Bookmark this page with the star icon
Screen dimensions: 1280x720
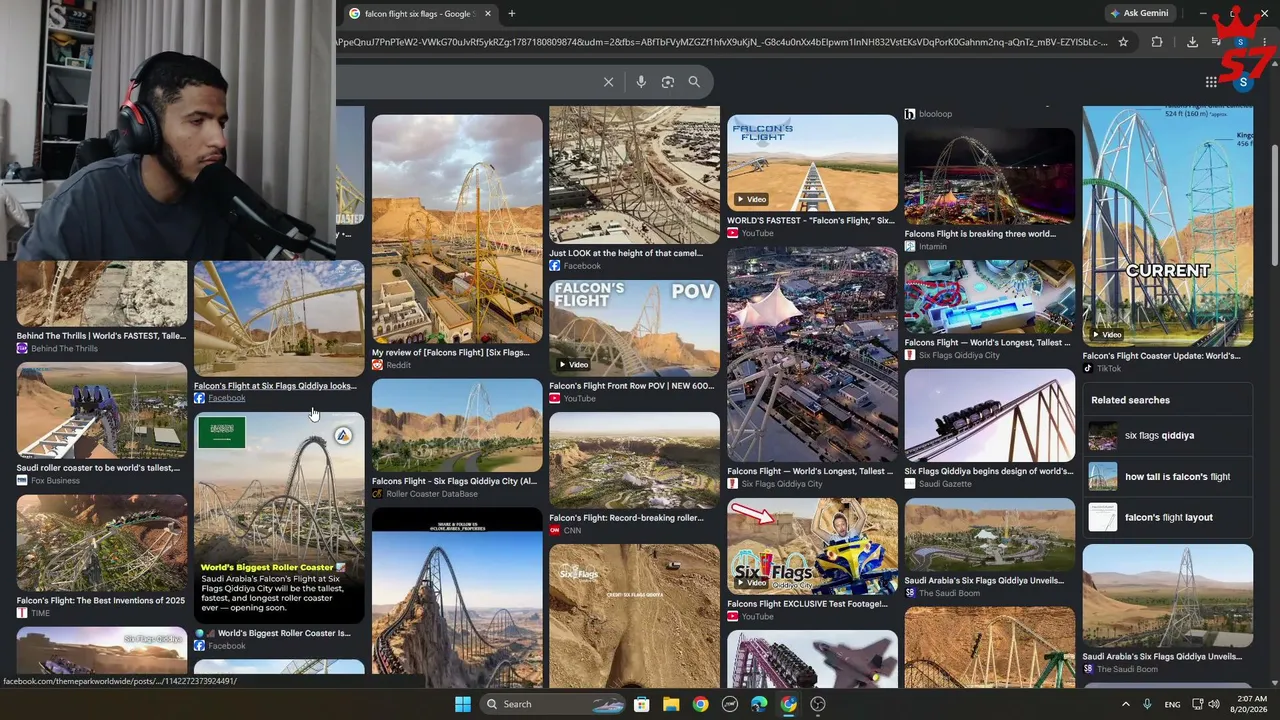(1123, 42)
